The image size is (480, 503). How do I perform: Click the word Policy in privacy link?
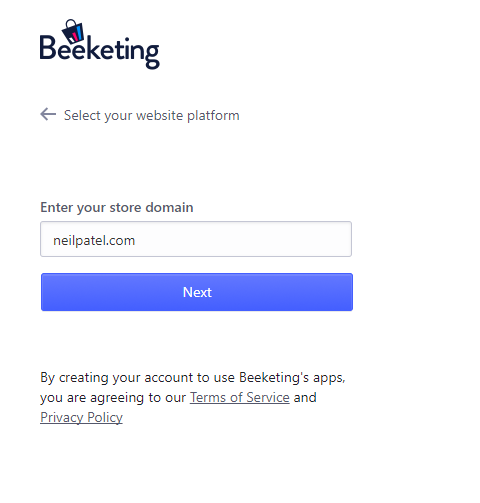pos(105,418)
